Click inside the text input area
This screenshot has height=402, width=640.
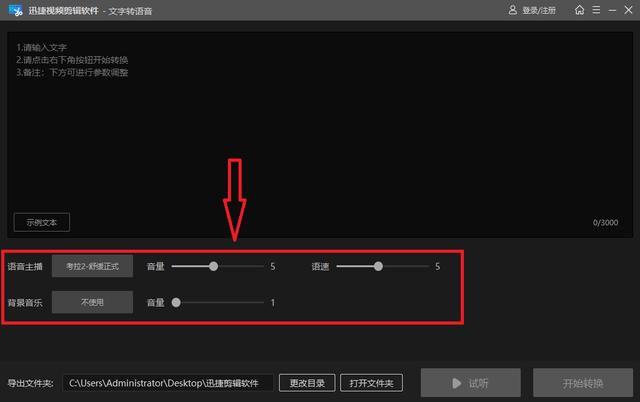[x=320, y=135]
